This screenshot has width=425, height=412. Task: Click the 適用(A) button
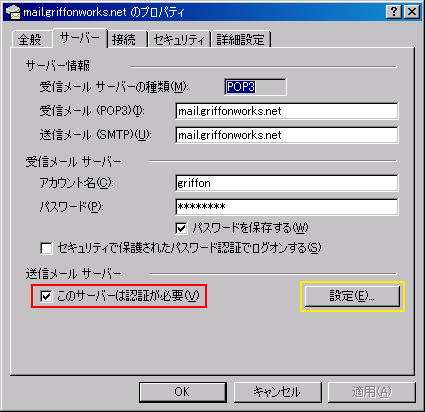pos(372,392)
